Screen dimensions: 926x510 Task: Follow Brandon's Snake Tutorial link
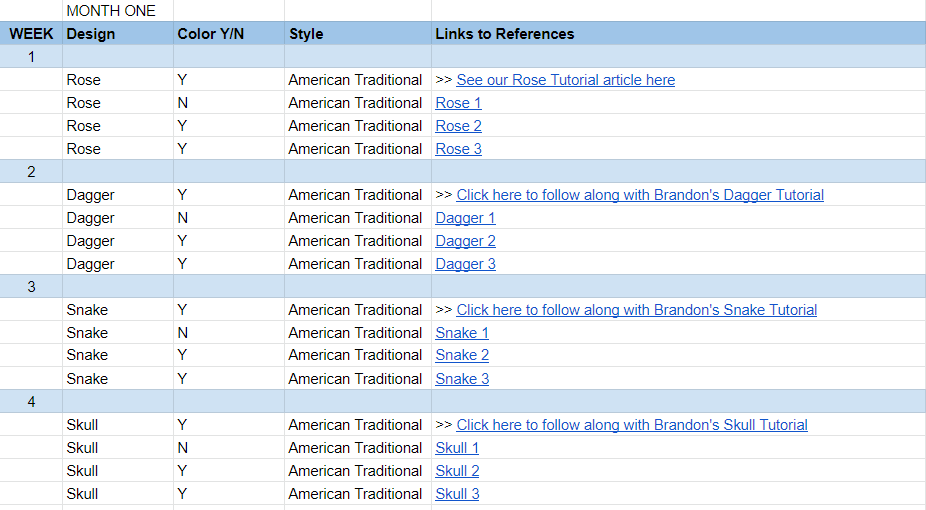[636, 310]
